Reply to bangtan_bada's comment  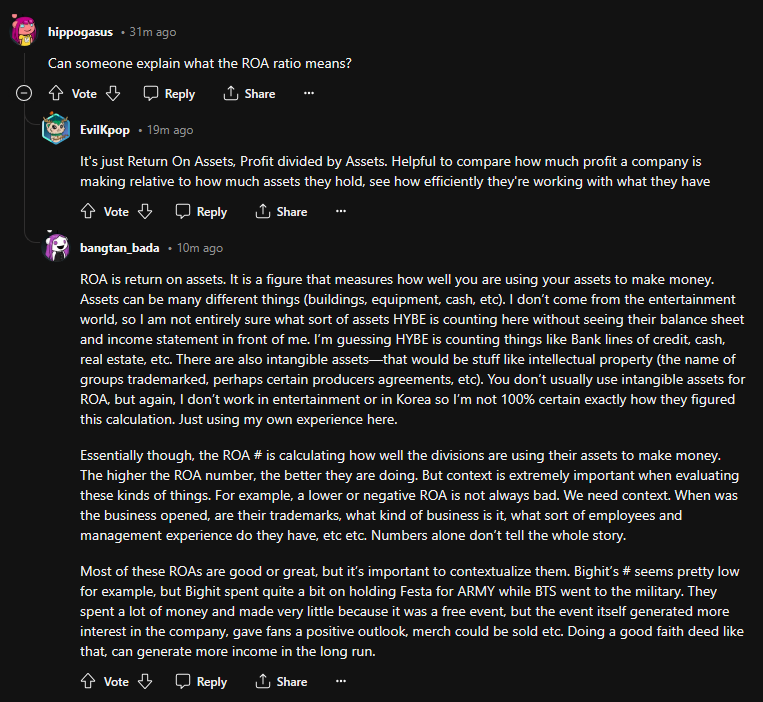201,681
